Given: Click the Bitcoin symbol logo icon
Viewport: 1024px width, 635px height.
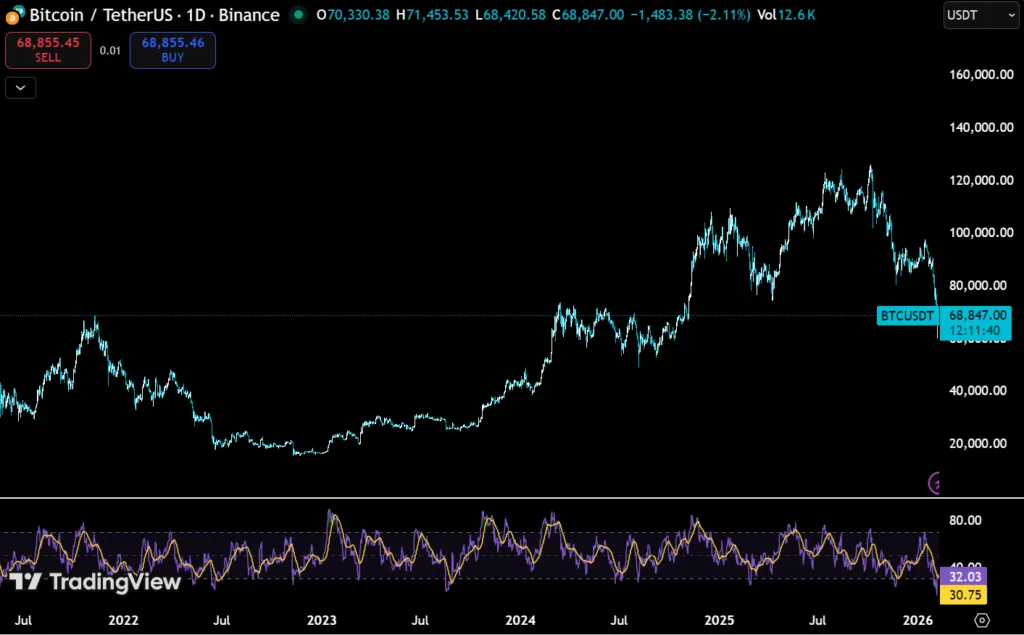Looking at the screenshot, I should [12, 16].
